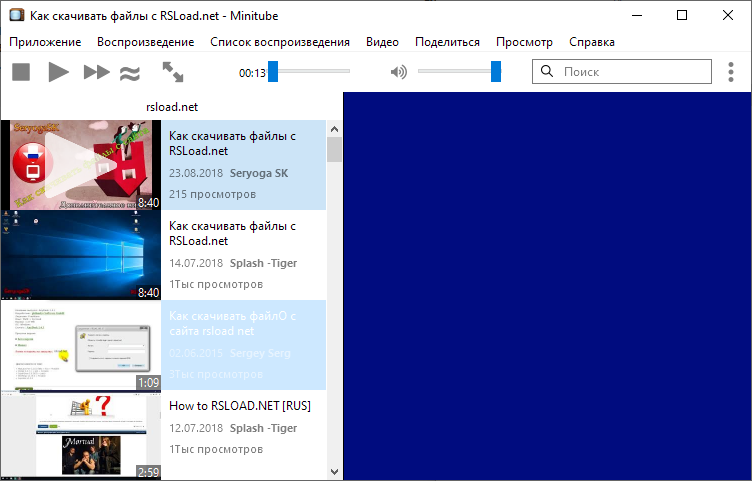Open the Воспроизведение menu
Image resolution: width=752 pixels, height=481 pixels.
[145, 42]
